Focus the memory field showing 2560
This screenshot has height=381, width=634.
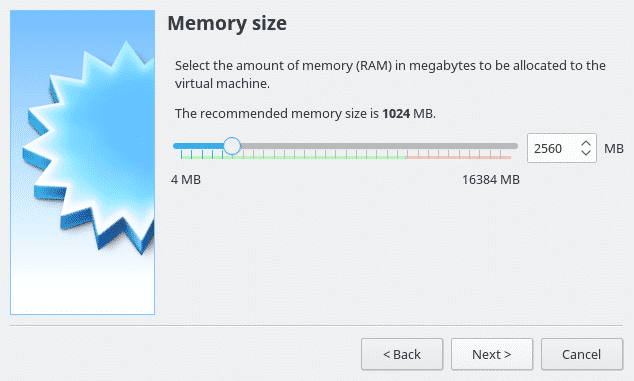[x=554, y=148]
